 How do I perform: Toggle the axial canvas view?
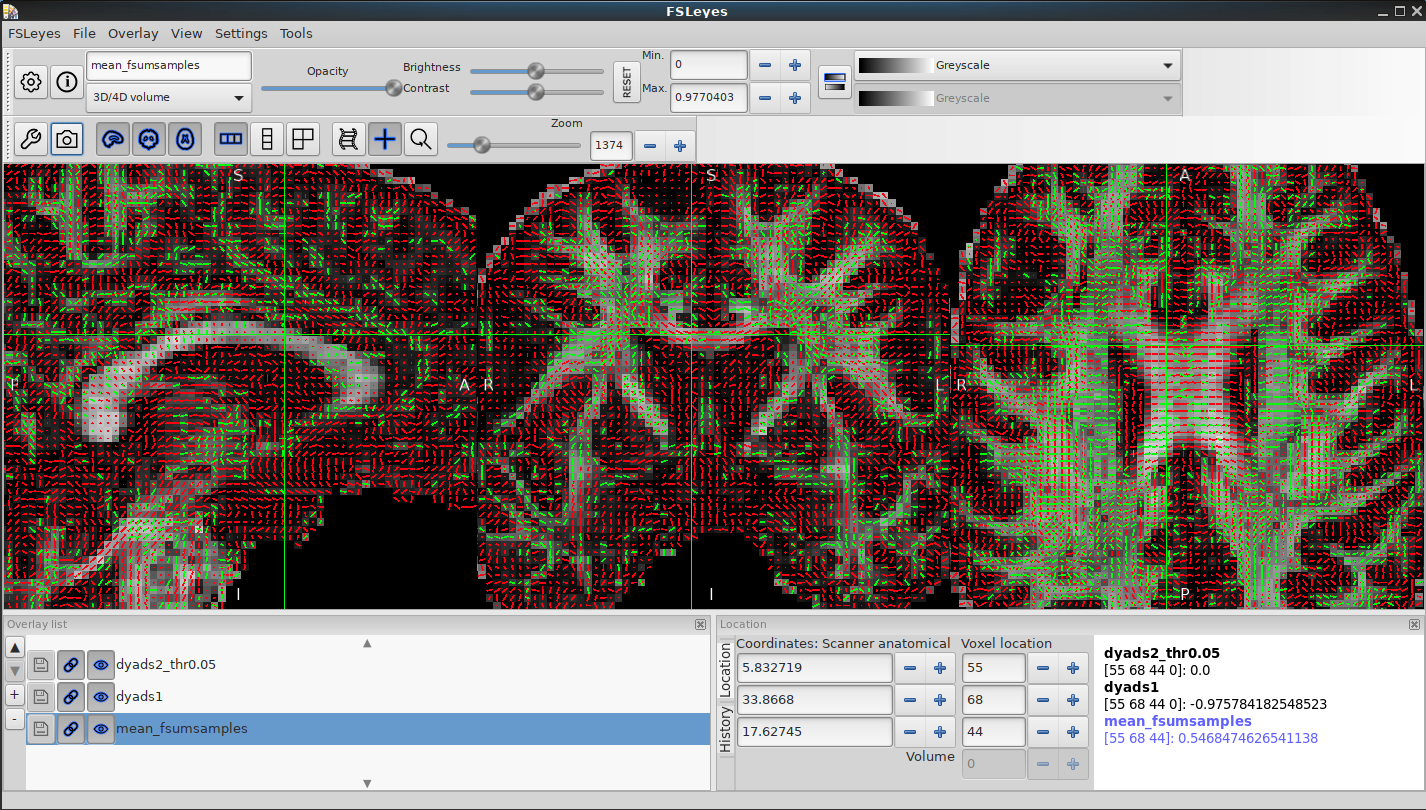[x=185, y=139]
